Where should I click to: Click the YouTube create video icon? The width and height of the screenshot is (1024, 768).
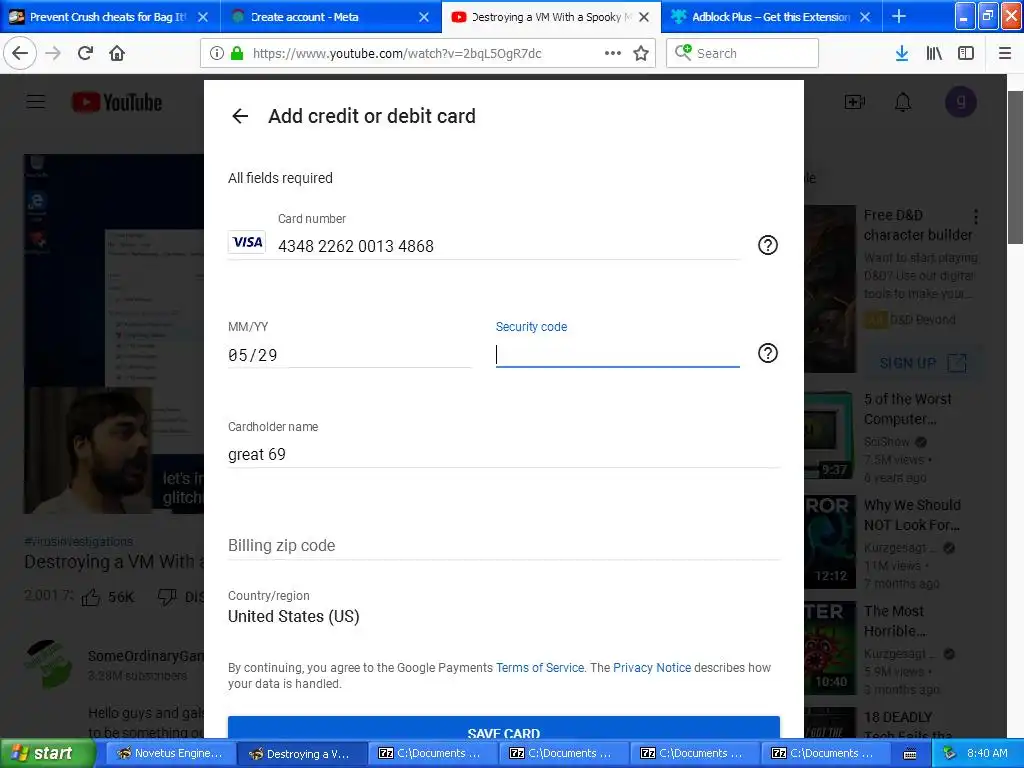854,102
